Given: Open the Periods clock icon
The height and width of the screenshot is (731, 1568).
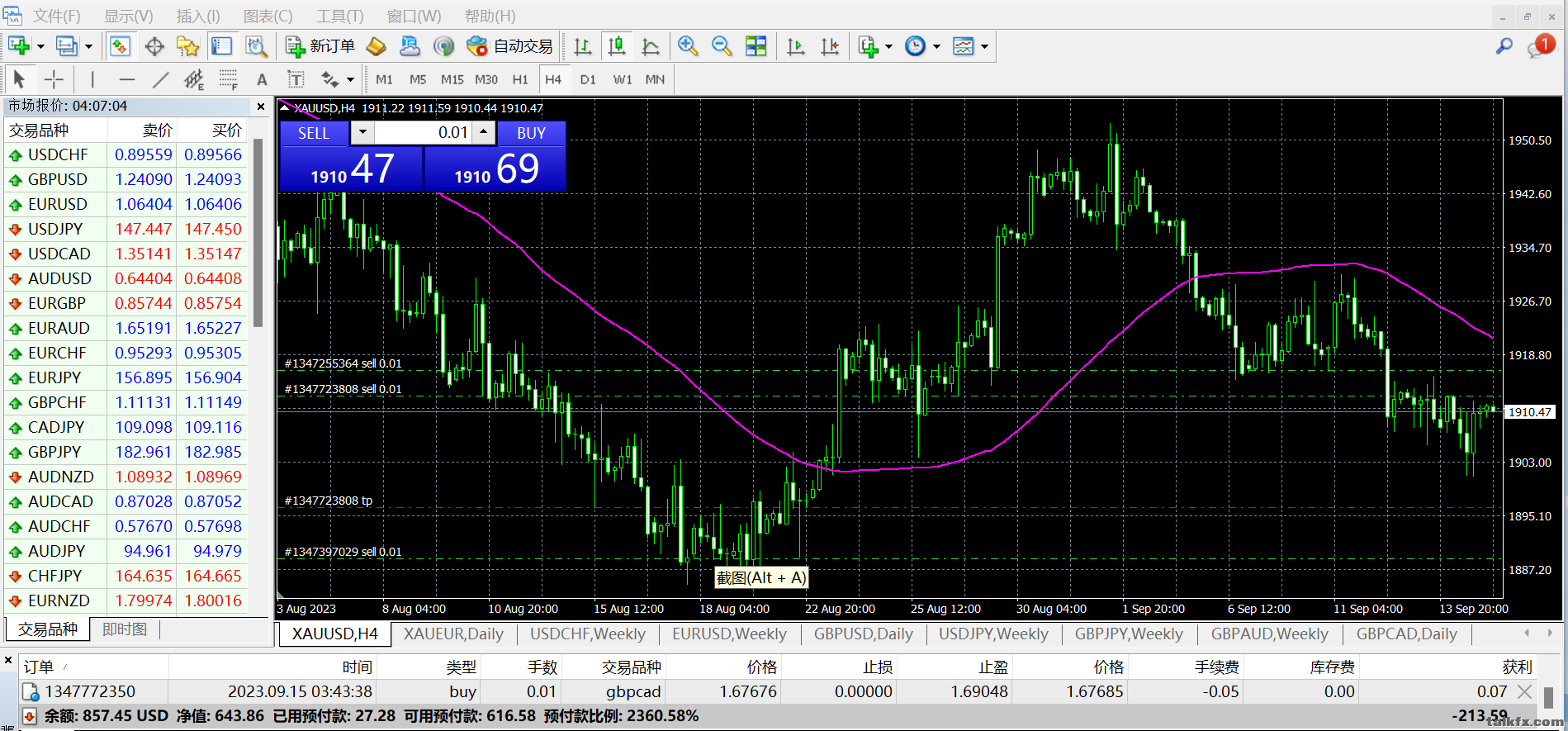Looking at the screenshot, I should coord(915,46).
